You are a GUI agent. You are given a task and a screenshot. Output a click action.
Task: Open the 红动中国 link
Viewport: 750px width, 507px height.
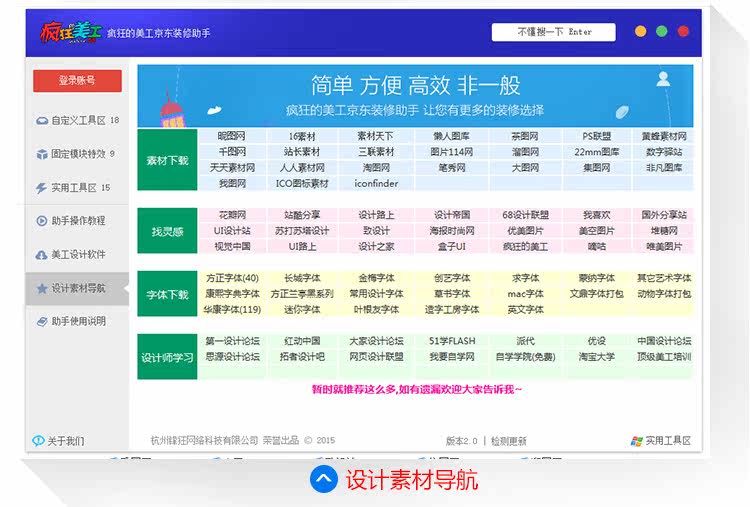(x=302, y=342)
